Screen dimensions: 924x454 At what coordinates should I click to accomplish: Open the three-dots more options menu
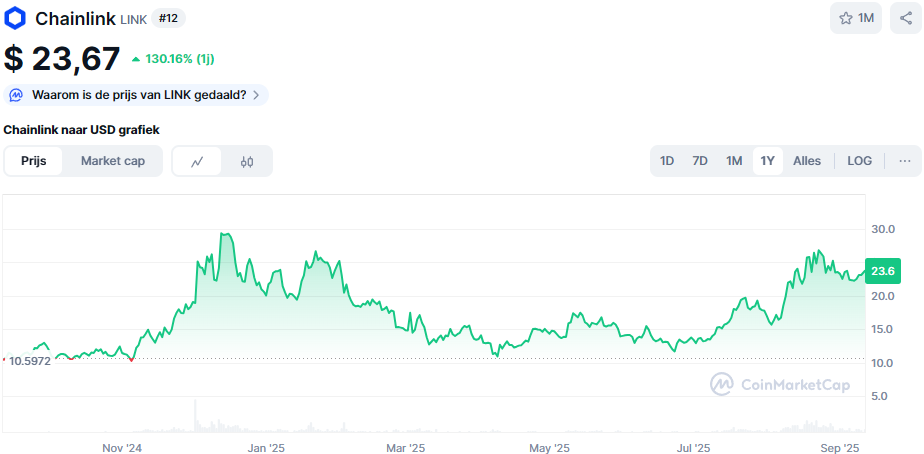905,160
